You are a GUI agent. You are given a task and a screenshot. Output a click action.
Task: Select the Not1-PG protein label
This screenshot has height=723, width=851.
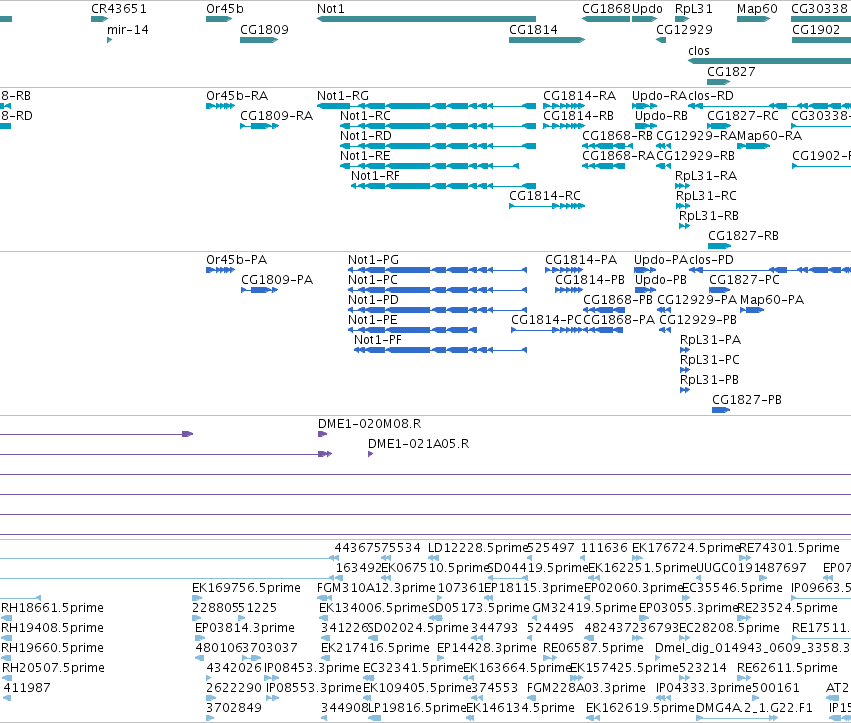pos(373,259)
